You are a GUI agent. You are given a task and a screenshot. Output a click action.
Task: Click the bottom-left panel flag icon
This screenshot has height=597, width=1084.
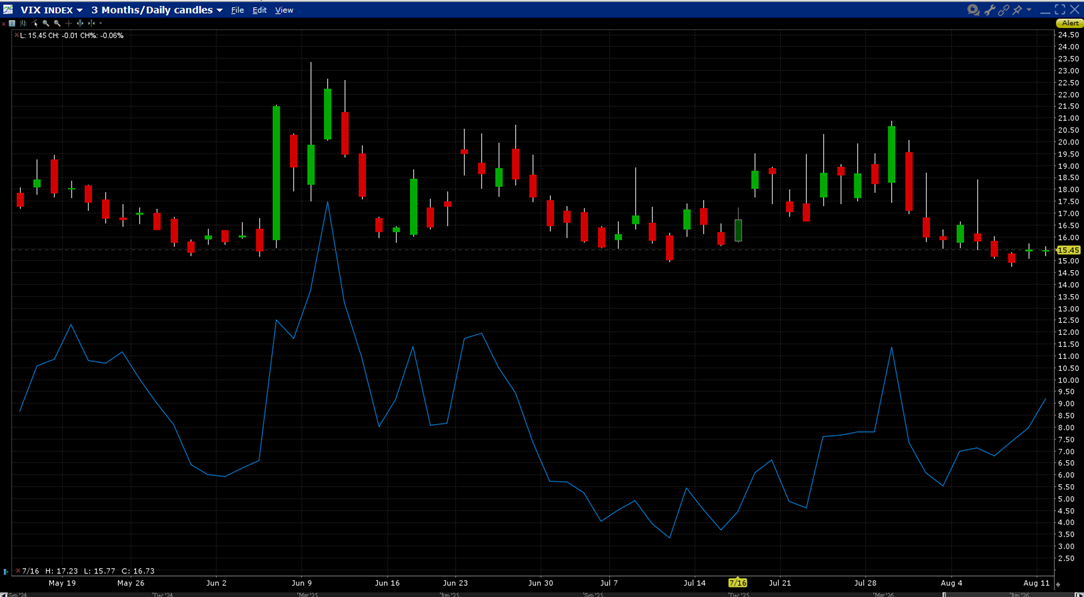(6, 571)
